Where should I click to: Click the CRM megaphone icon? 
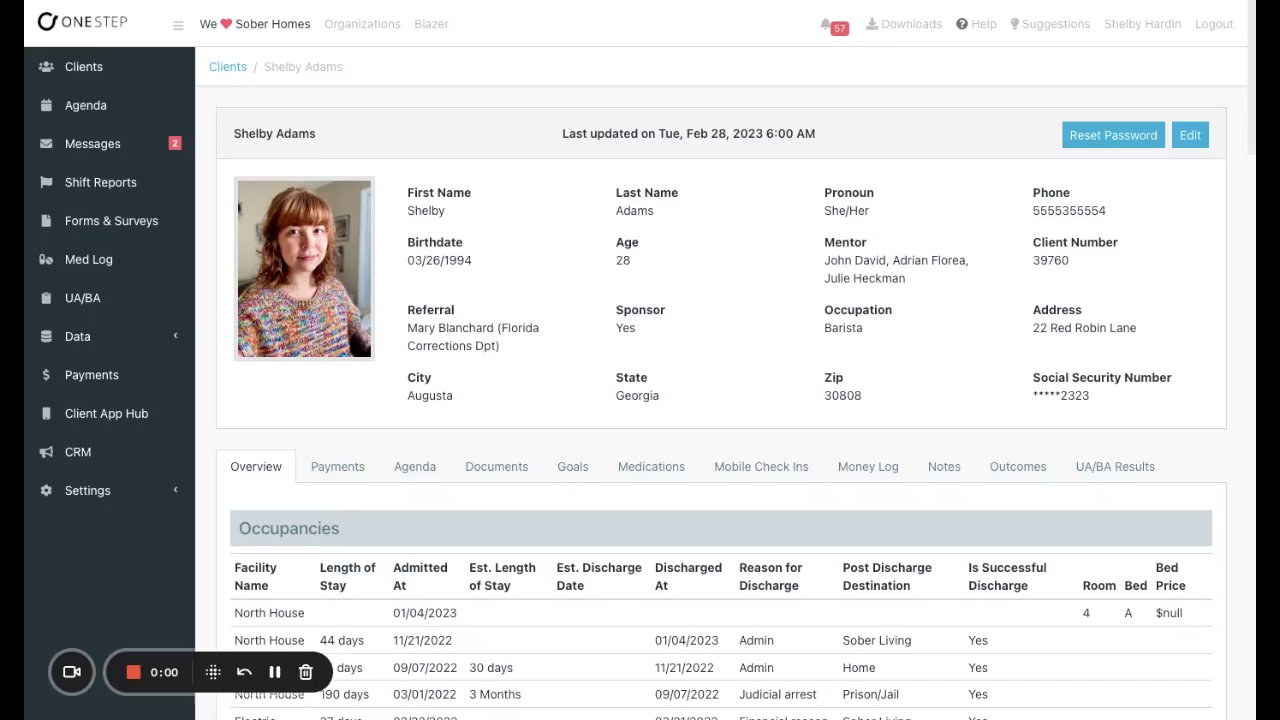(46, 453)
